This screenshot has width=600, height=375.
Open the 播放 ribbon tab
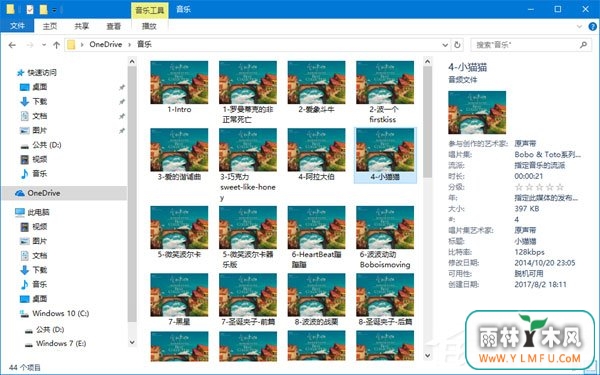pyautogui.click(x=149, y=26)
